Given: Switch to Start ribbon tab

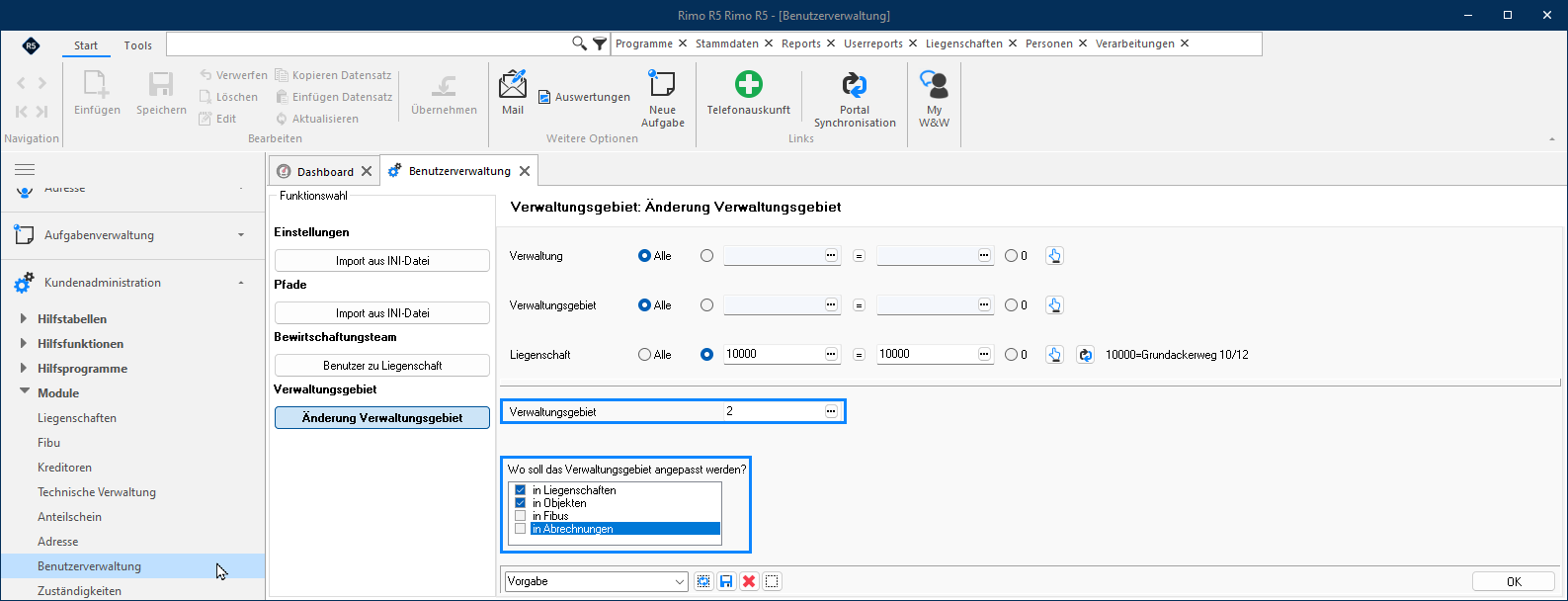Looking at the screenshot, I should pos(86,45).
